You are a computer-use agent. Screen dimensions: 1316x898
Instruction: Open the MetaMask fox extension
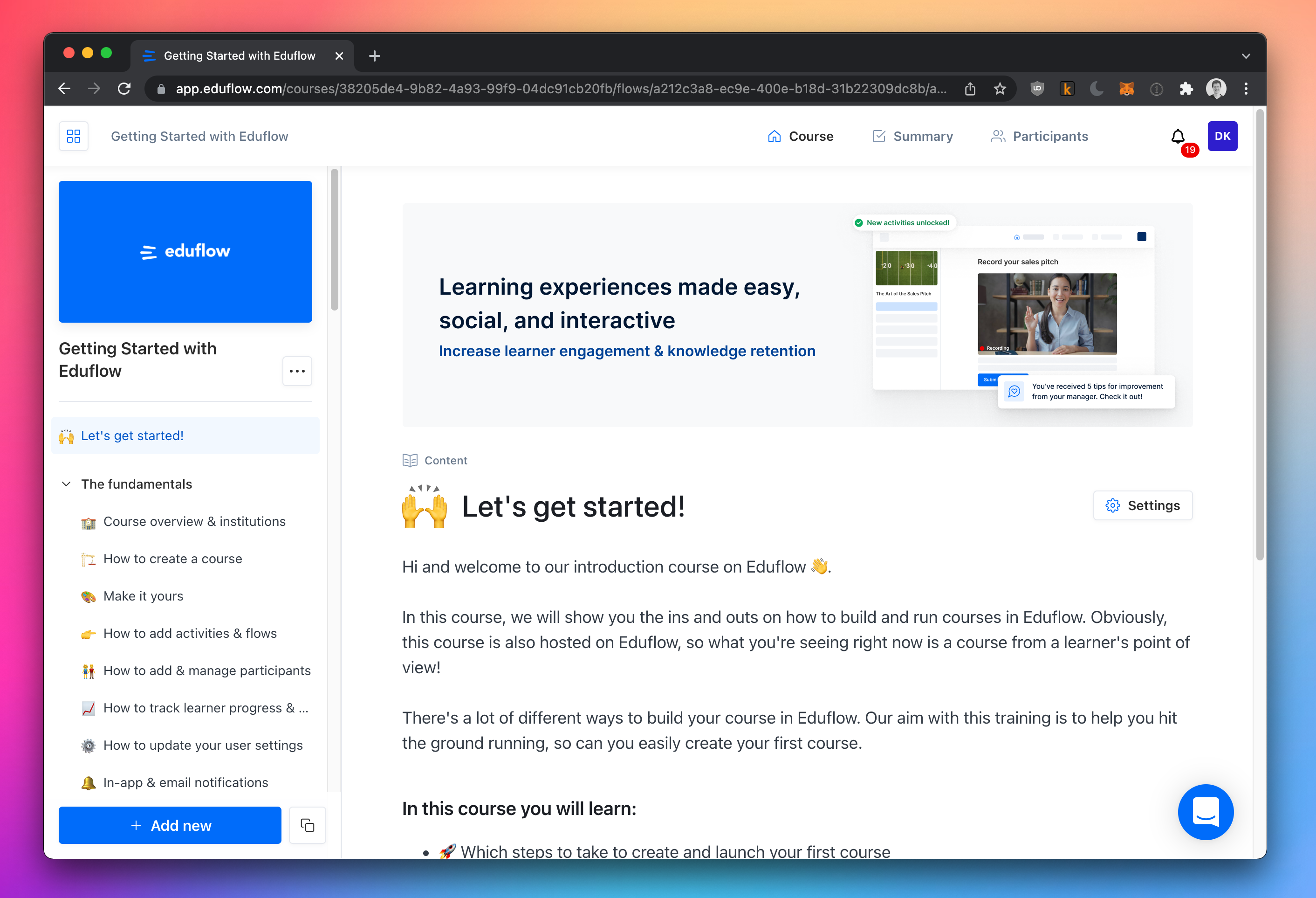tap(1127, 89)
